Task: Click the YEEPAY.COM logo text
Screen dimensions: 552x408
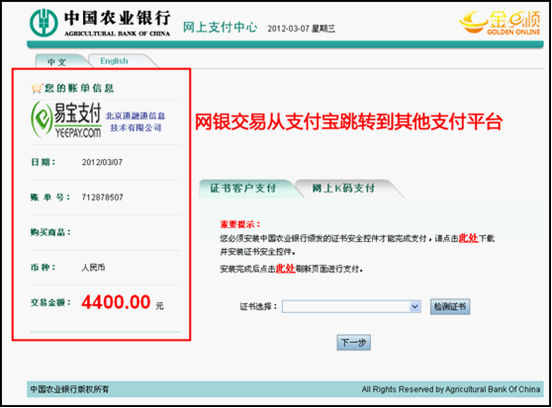Action: 78,132
